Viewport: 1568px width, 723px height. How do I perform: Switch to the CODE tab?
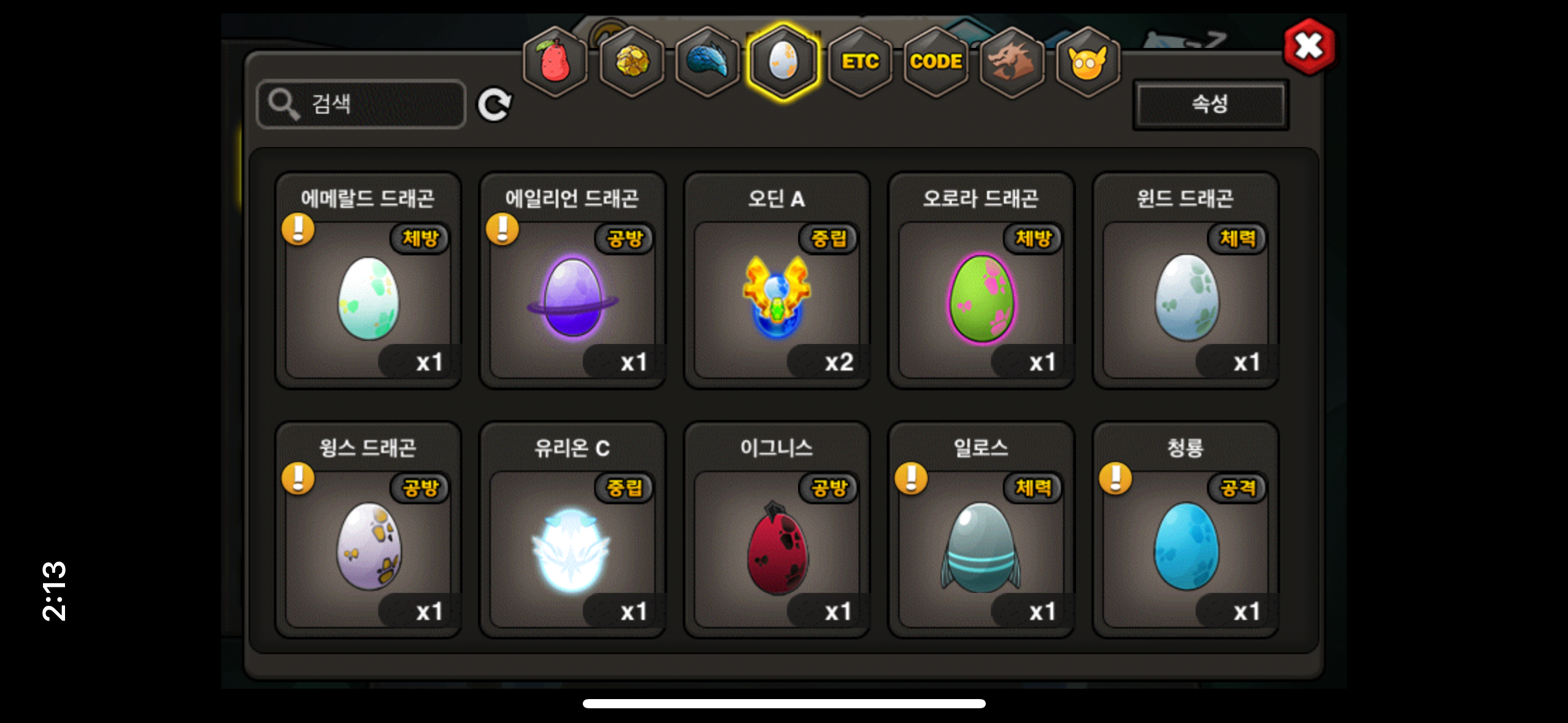(936, 62)
